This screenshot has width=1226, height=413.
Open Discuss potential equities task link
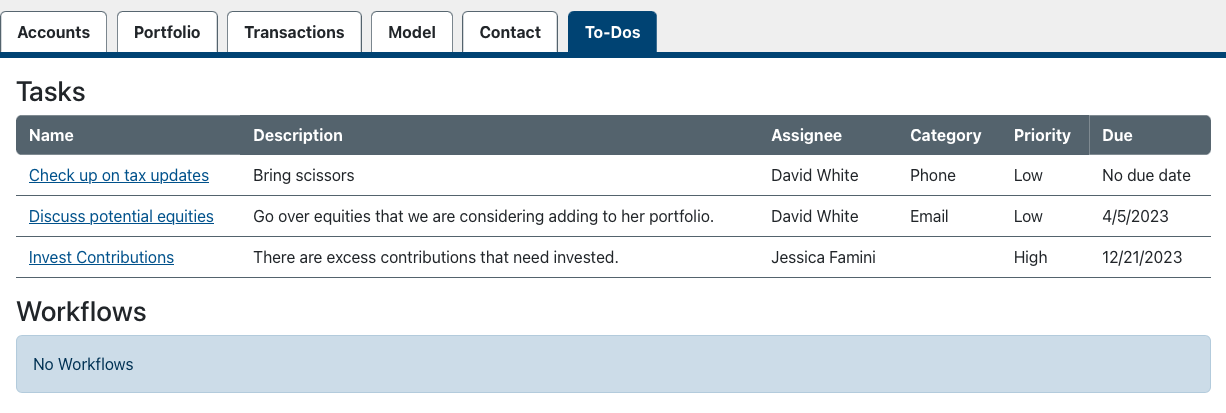(x=121, y=216)
